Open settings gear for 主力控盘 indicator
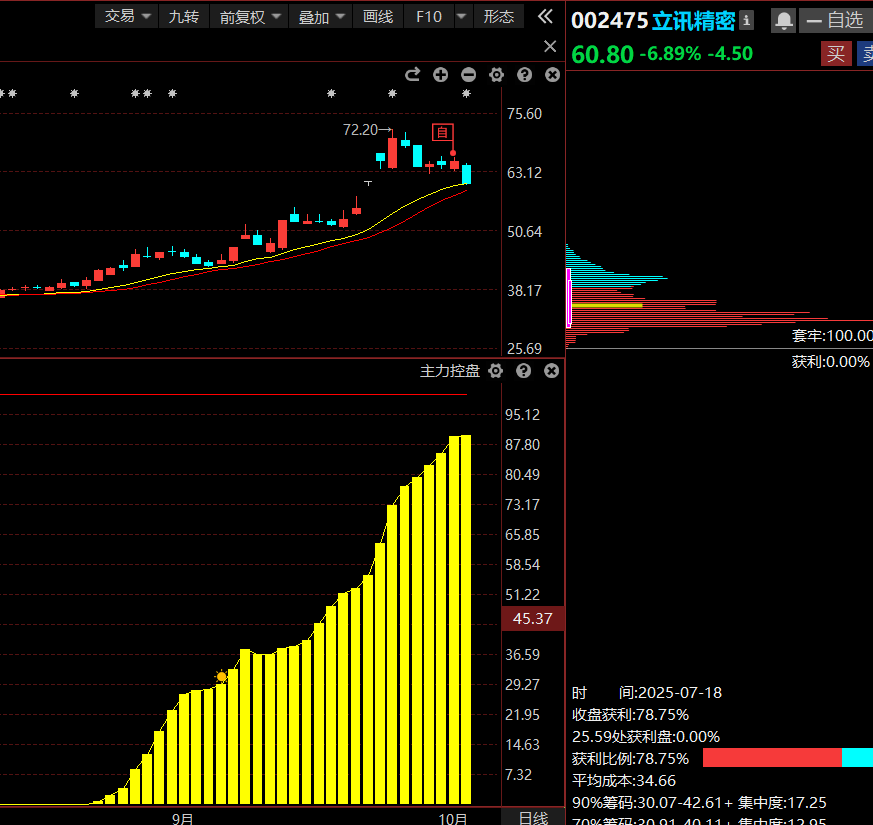873x825 pixels. pyautogui.click(x=496, y=371)
